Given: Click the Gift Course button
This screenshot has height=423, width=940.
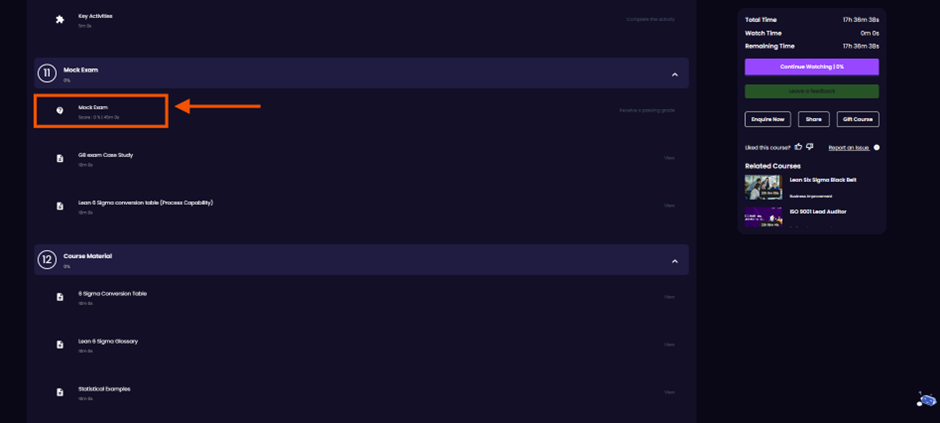Looking at the screenshot, I should (858, 119).
